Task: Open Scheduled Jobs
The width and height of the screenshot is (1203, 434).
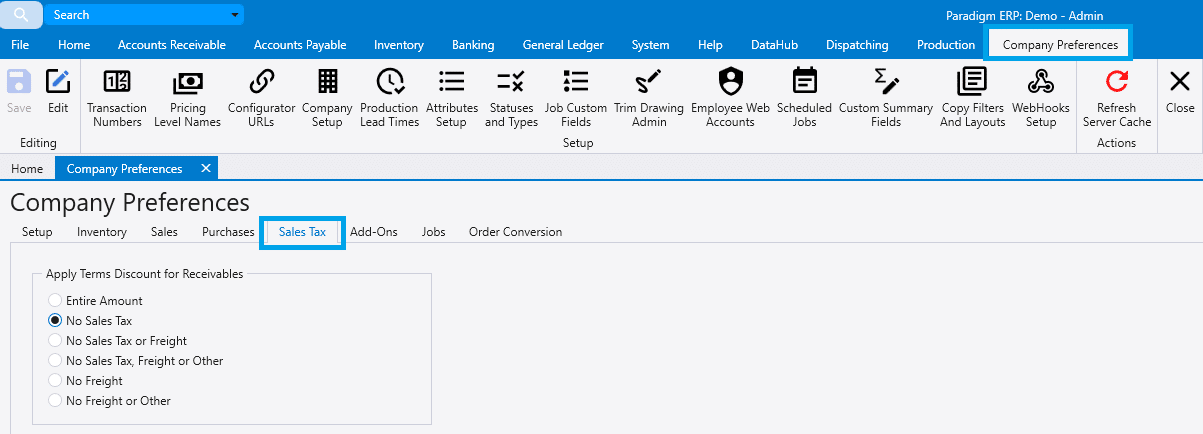Action: (804, 98)
